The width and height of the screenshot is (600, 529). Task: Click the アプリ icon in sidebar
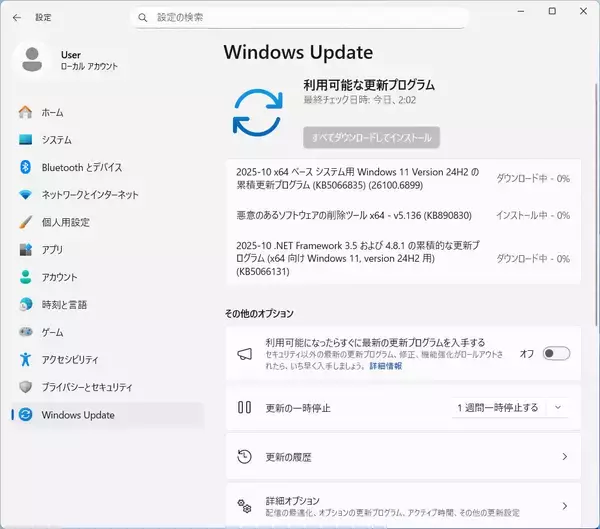(x=25, y=250)
